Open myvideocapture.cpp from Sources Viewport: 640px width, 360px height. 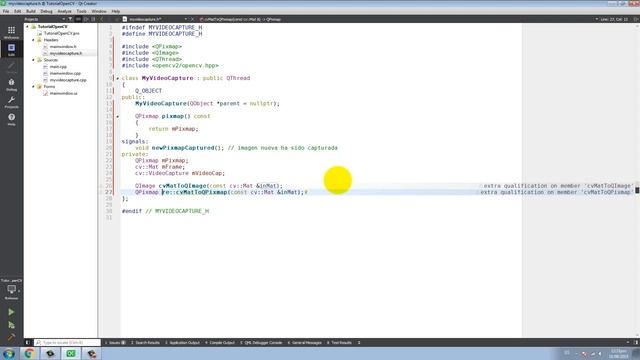68,80
